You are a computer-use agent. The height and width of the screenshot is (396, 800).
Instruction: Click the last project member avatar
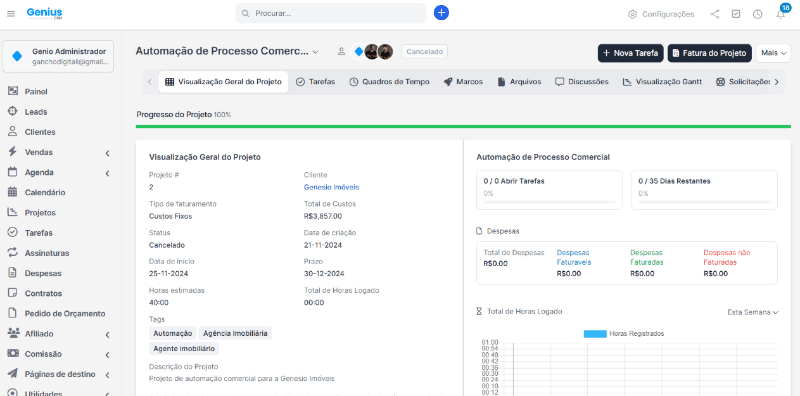pos(385,52)
